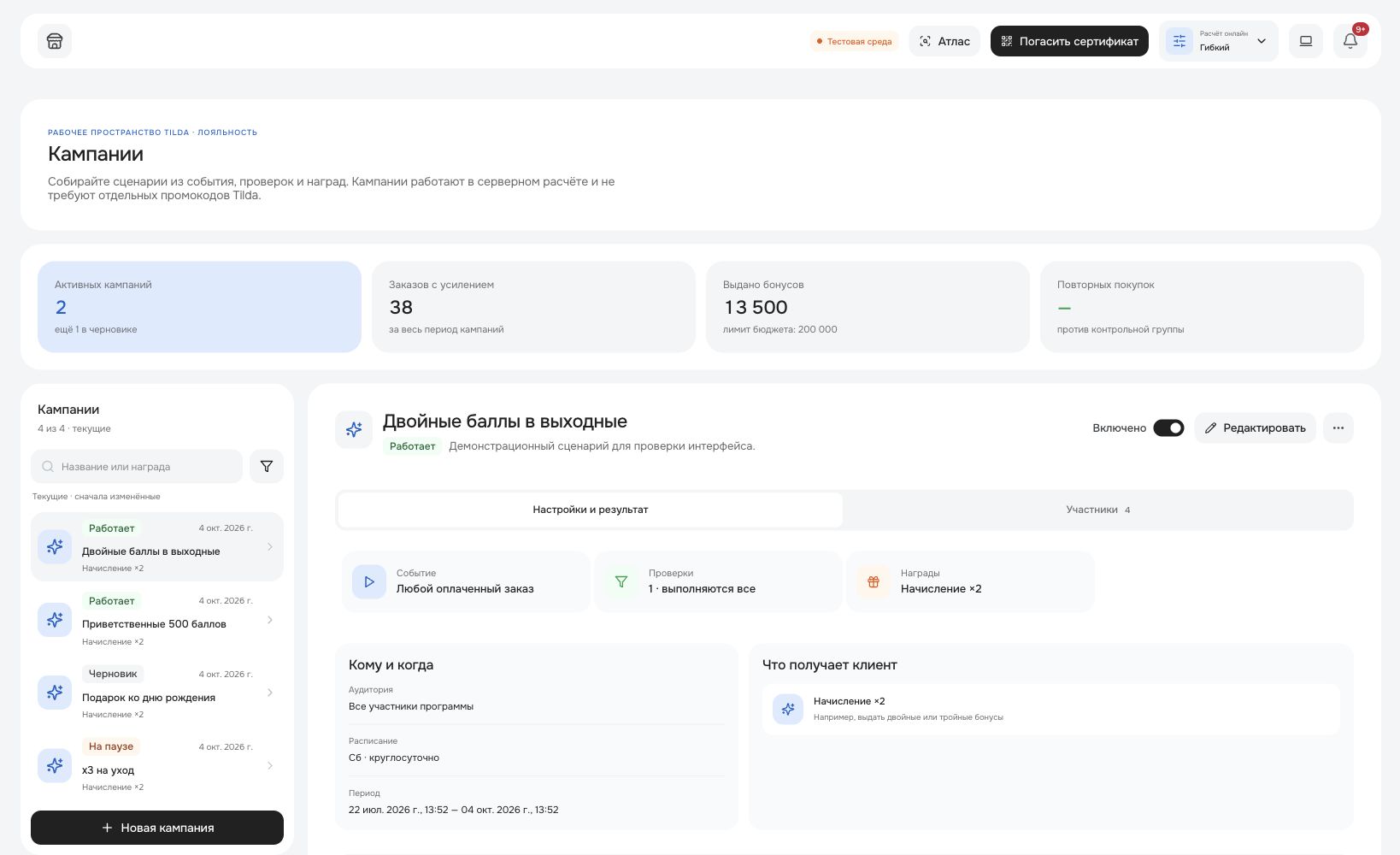Click the Атлас button
Screen dimensions: 1400x855
pyautogui.click(x=944, y=41)
